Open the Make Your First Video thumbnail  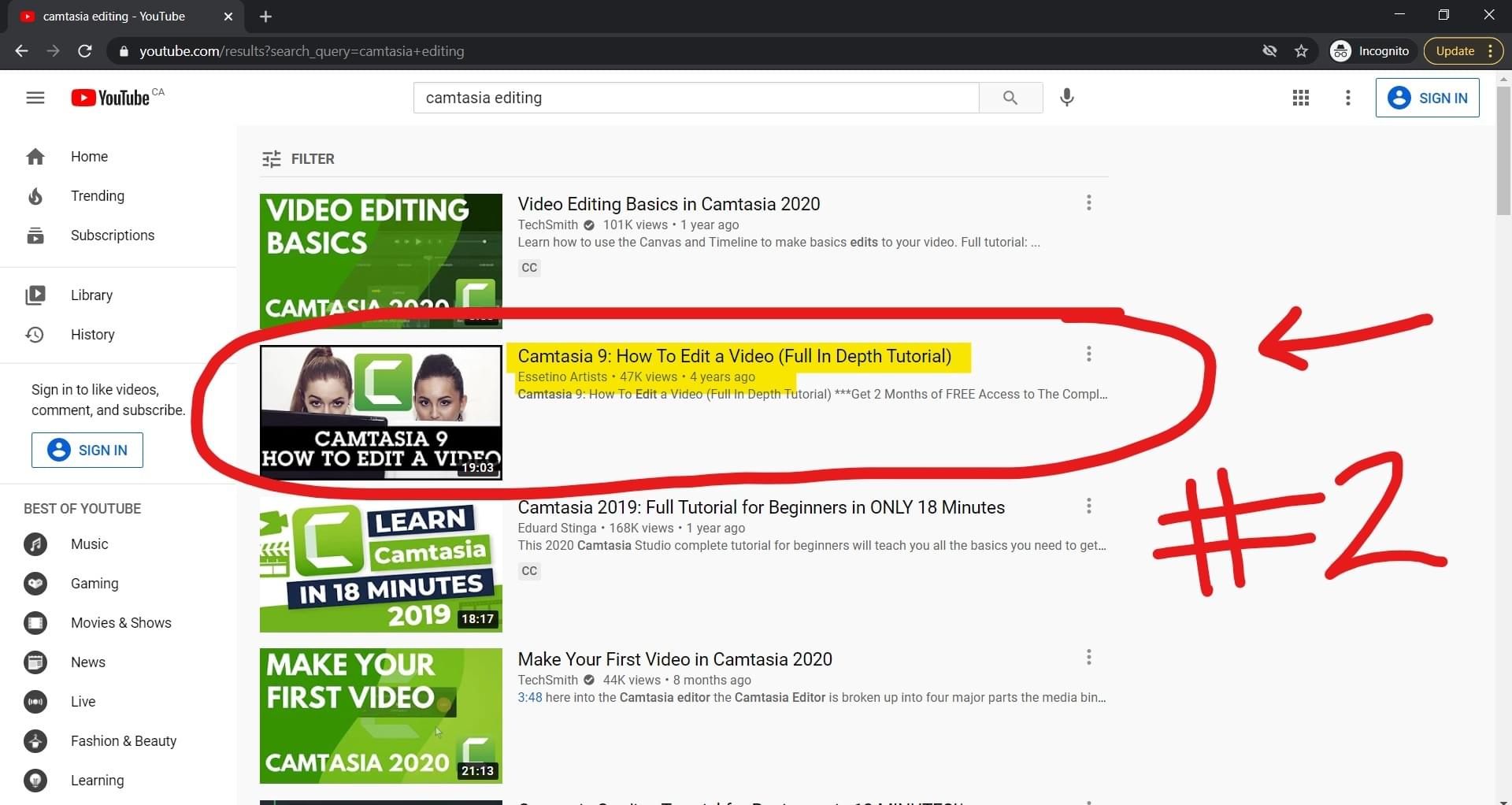click(380, 715)
